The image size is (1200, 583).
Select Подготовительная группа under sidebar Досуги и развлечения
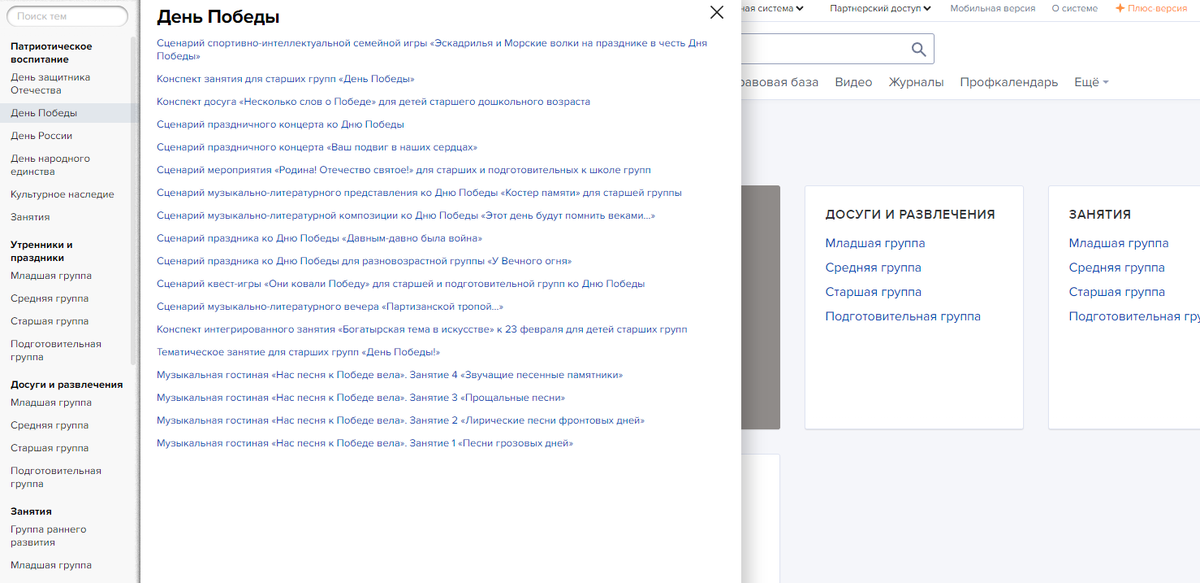[x=56, y=477]
